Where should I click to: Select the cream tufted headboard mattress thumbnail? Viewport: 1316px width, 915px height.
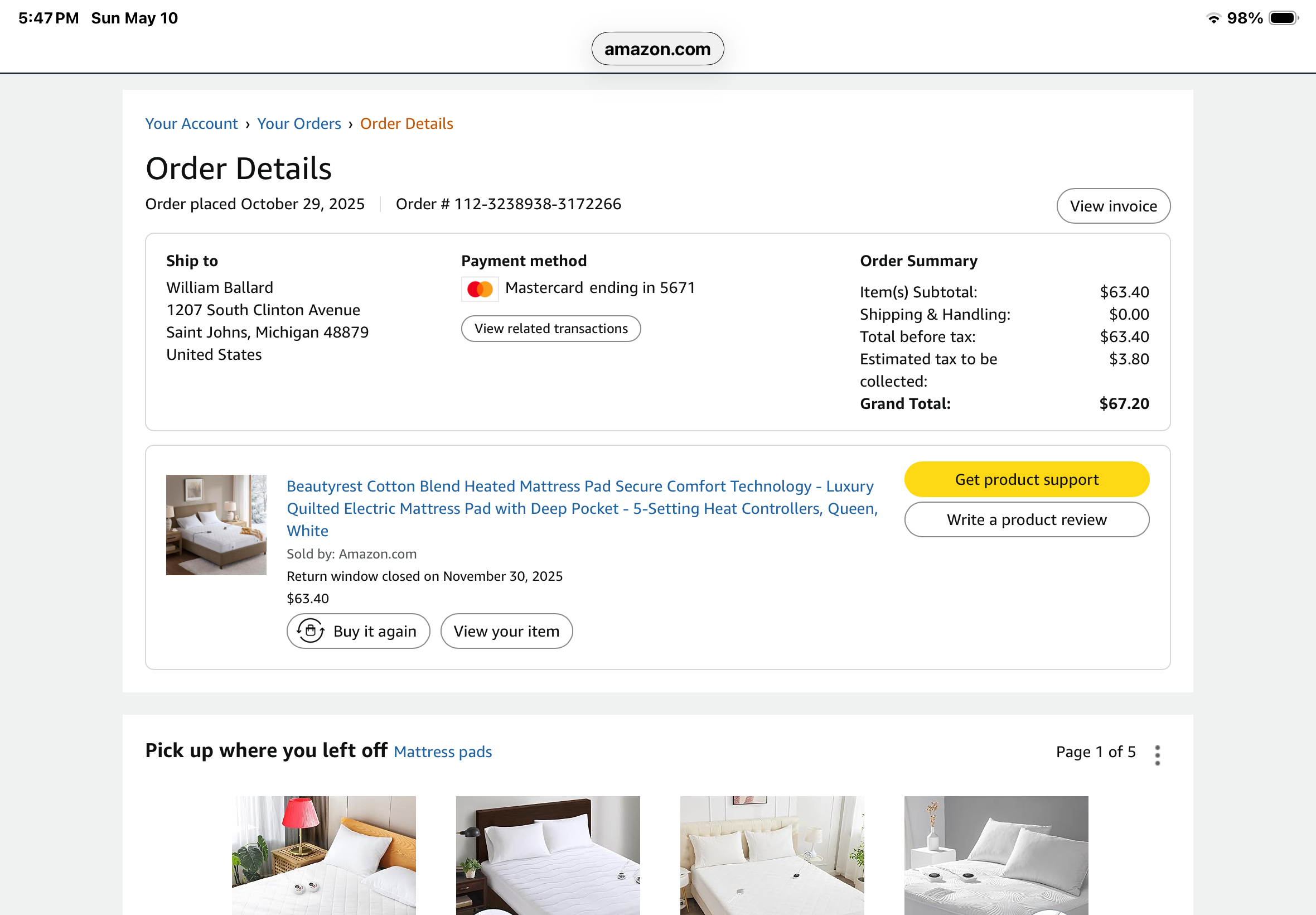772,855
